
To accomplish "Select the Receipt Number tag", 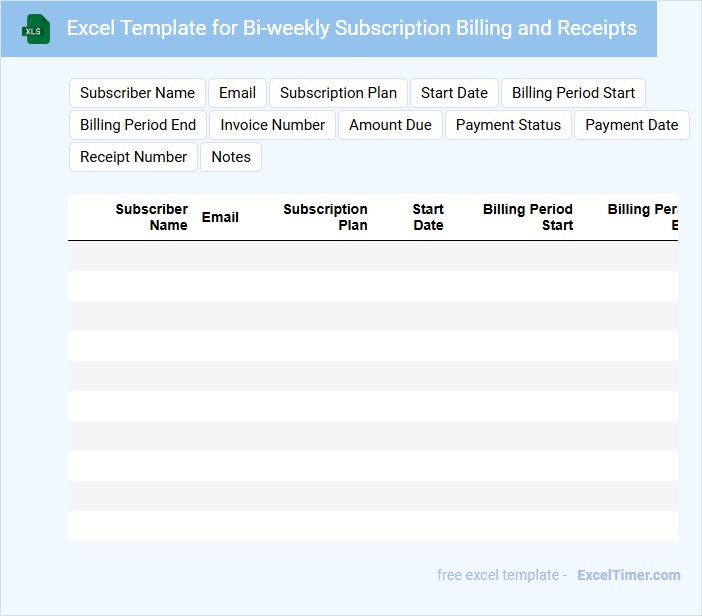I will point(133,157).
